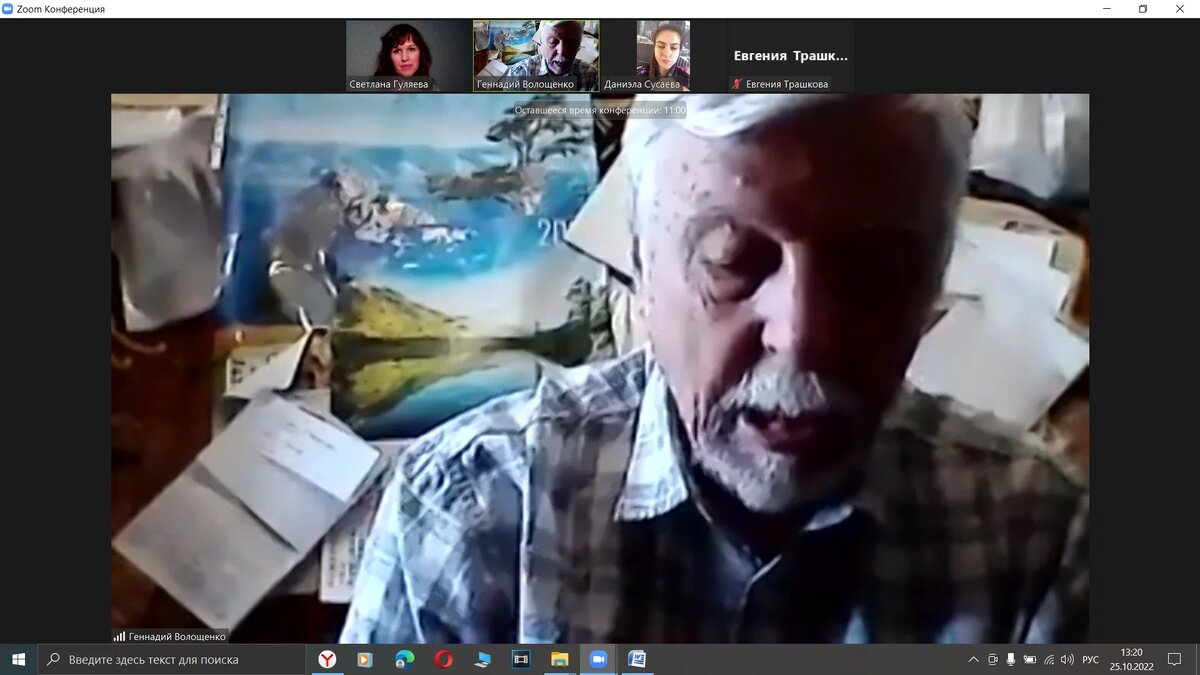Open the Wi-Fi network icon in tray

pos(1049,660)
